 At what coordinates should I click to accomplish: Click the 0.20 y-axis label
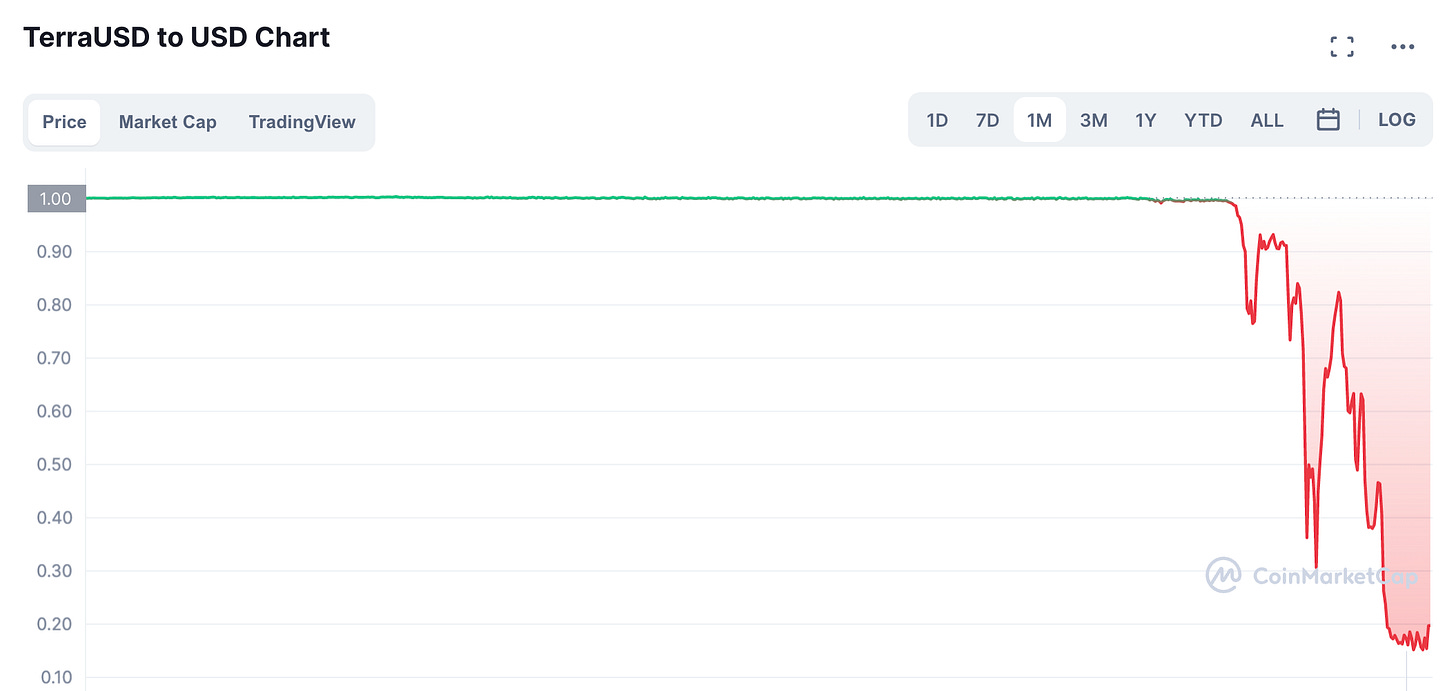click(x=55, y=624)
